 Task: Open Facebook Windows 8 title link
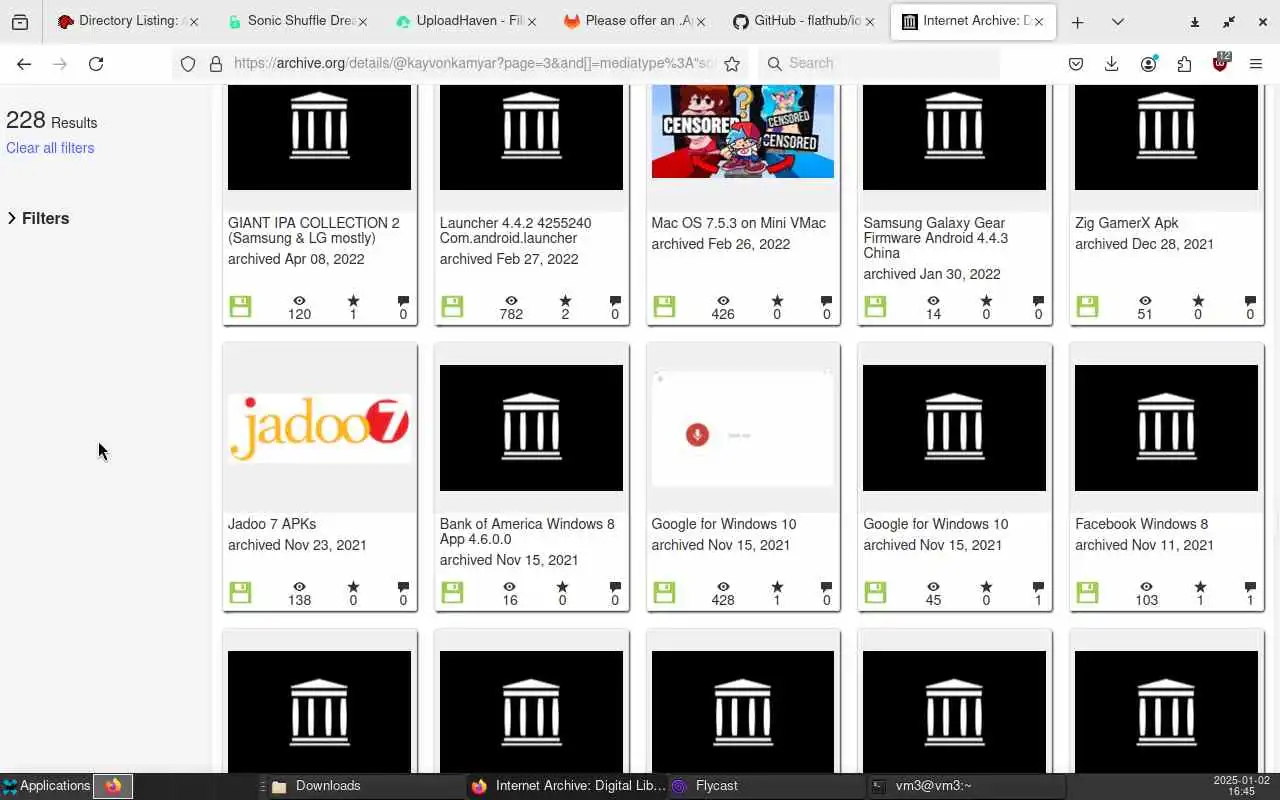(1141, 524)
